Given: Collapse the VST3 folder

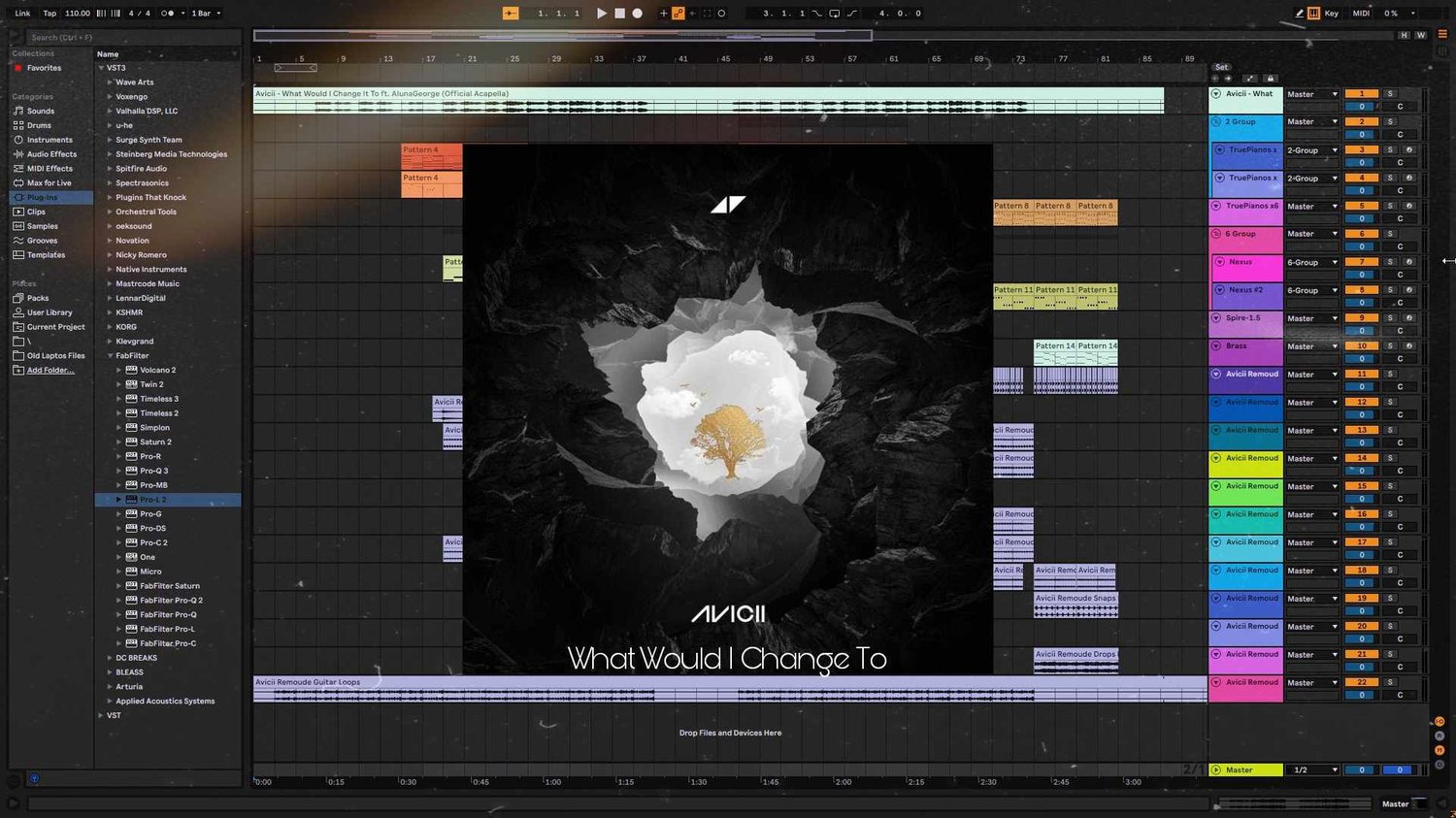Looking at the screenshot, I should pos(101,68).
